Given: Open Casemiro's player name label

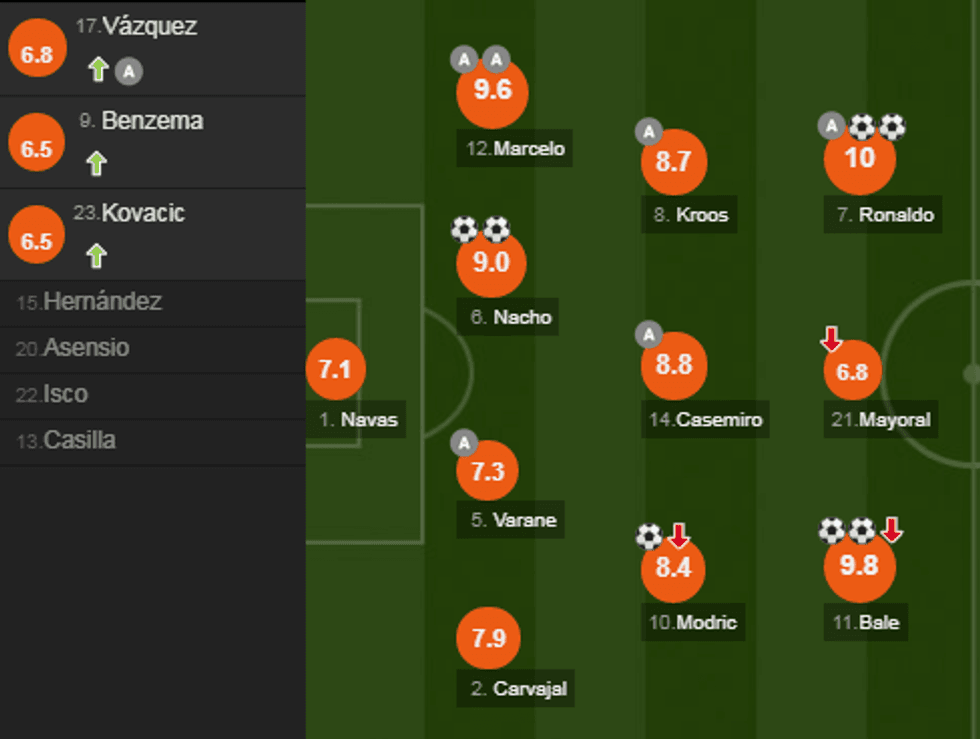Looking at the screenshot, I should (x=706, y=420).
